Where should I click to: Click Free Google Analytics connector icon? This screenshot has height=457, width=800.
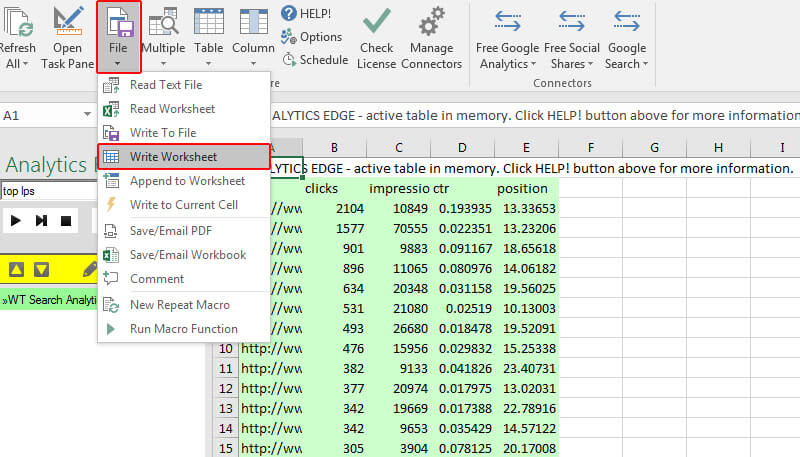point(508,21)
